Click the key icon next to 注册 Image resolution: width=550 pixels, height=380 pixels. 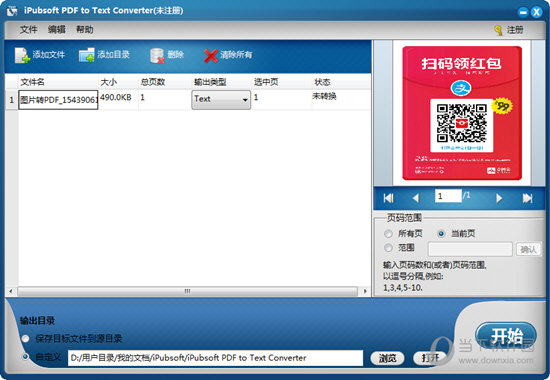pyautogui.click(x=498, y=31)
